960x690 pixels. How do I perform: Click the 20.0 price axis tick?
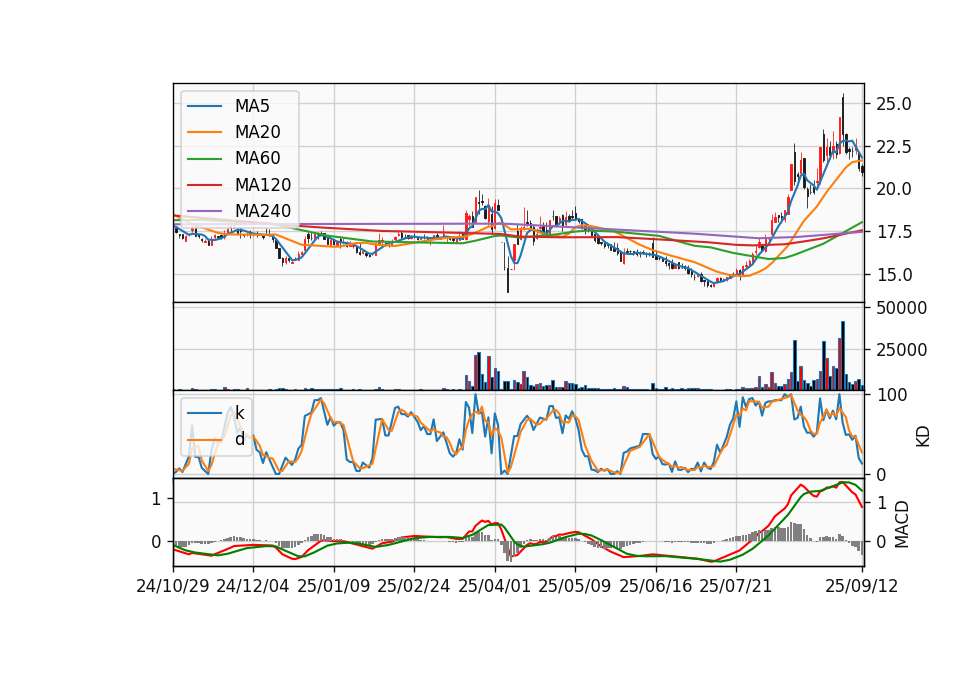pos(893,189)
